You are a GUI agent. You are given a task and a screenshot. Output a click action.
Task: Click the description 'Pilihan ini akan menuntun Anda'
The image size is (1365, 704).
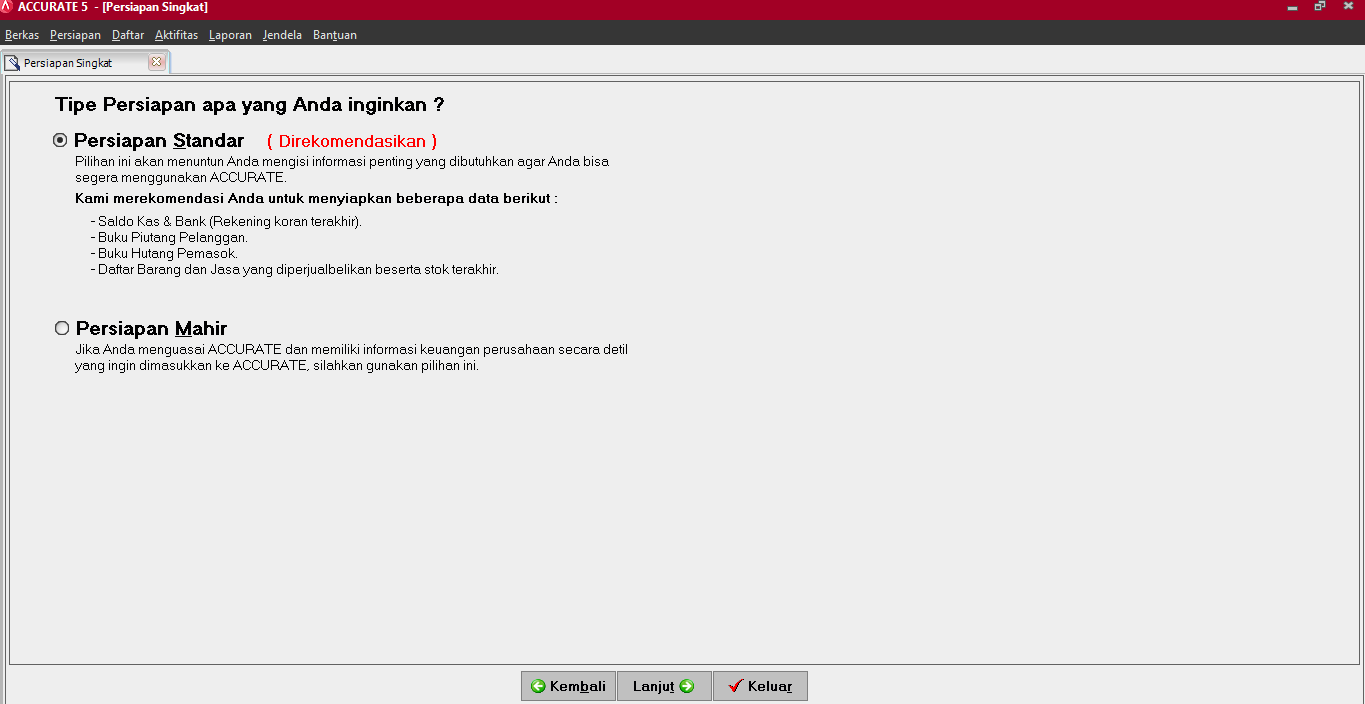tap(342, 169)
